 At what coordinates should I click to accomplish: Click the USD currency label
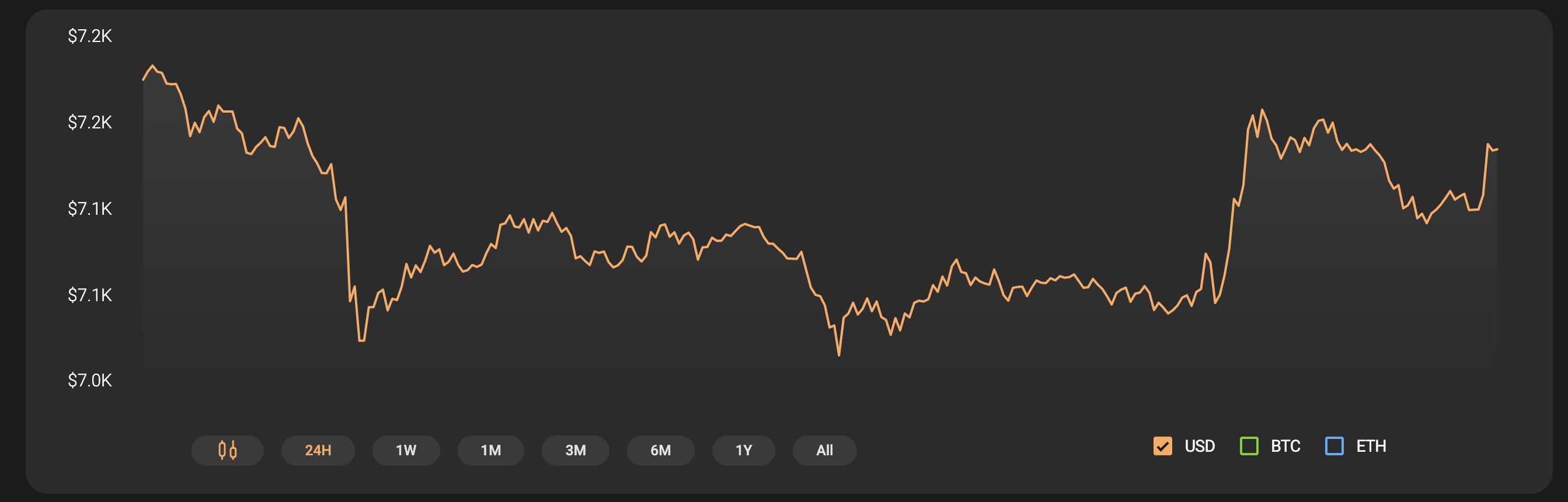pyautogui.click(x=1200, y=446)
